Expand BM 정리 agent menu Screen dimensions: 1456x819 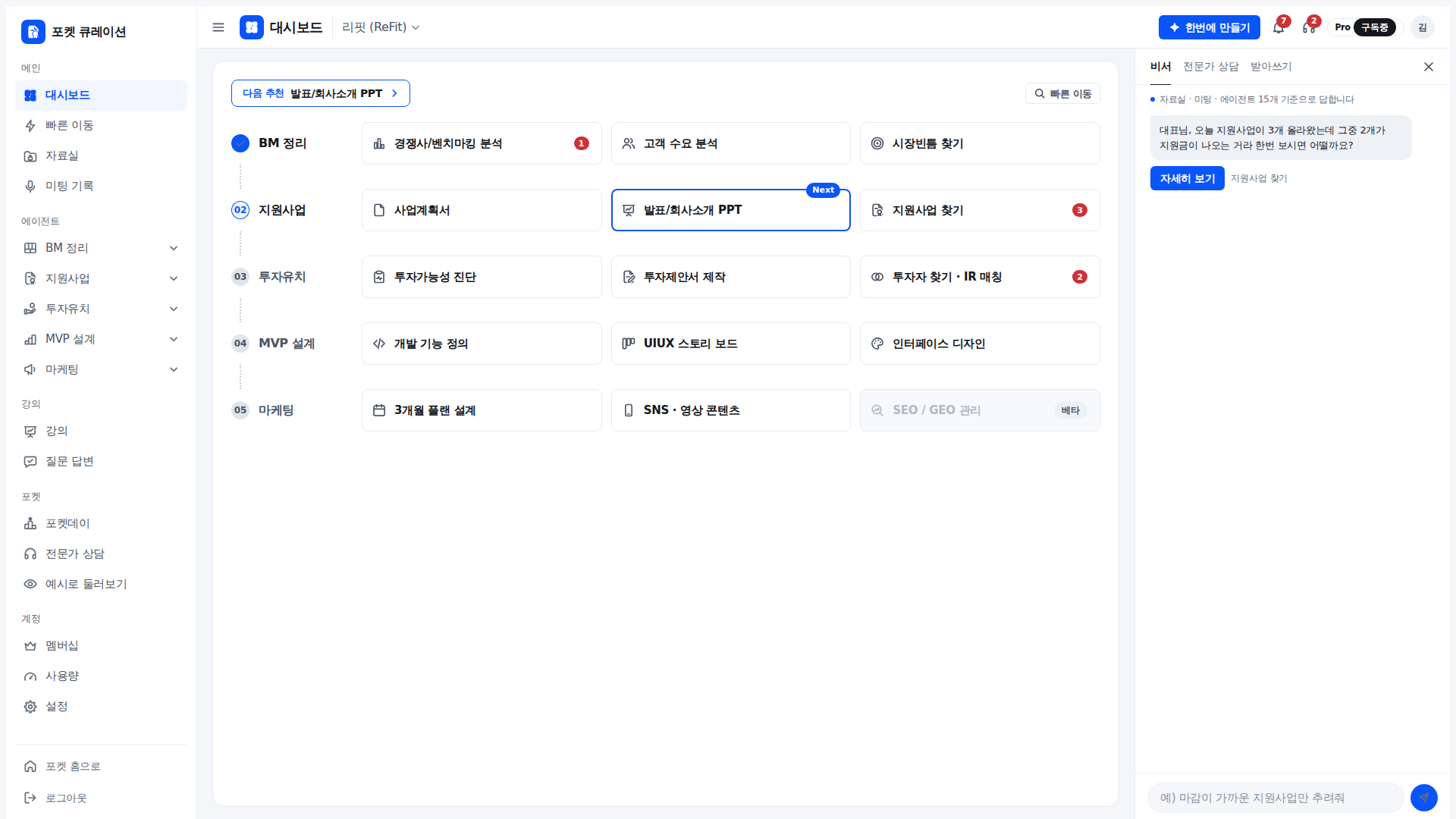click(x=101, y=248)
